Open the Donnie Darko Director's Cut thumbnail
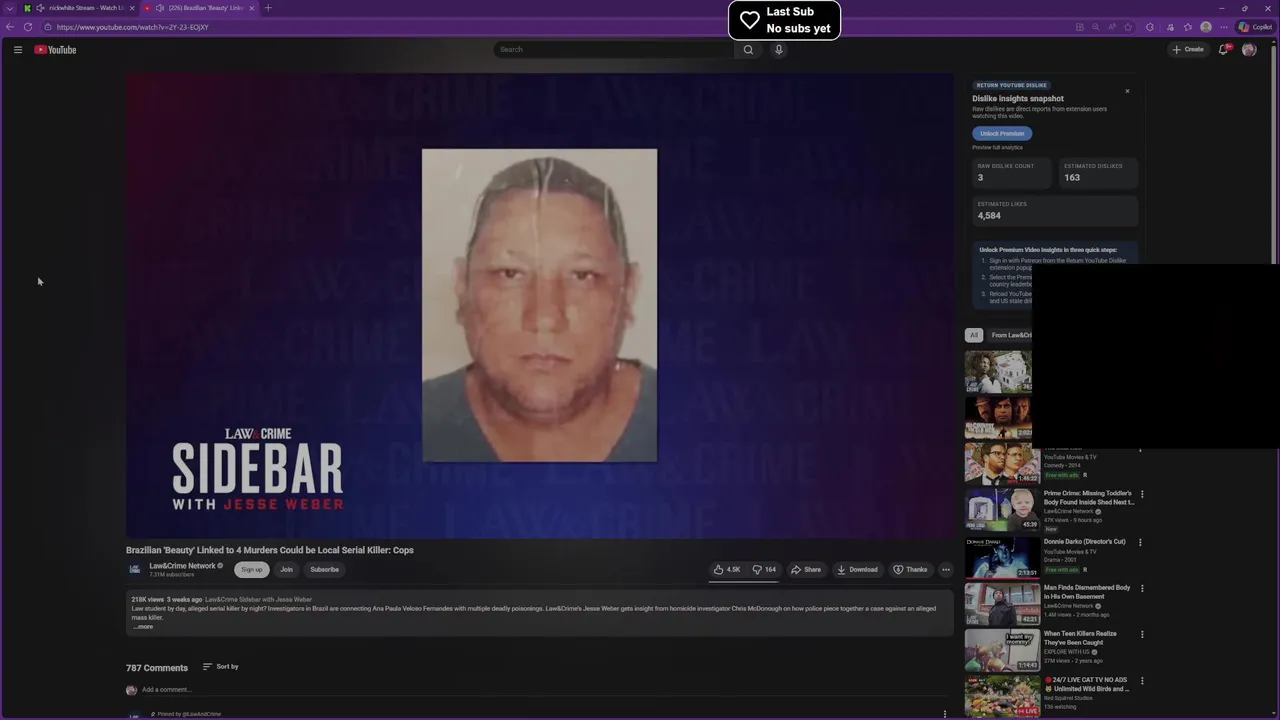1280x720 pixels. coord(1002,557)
